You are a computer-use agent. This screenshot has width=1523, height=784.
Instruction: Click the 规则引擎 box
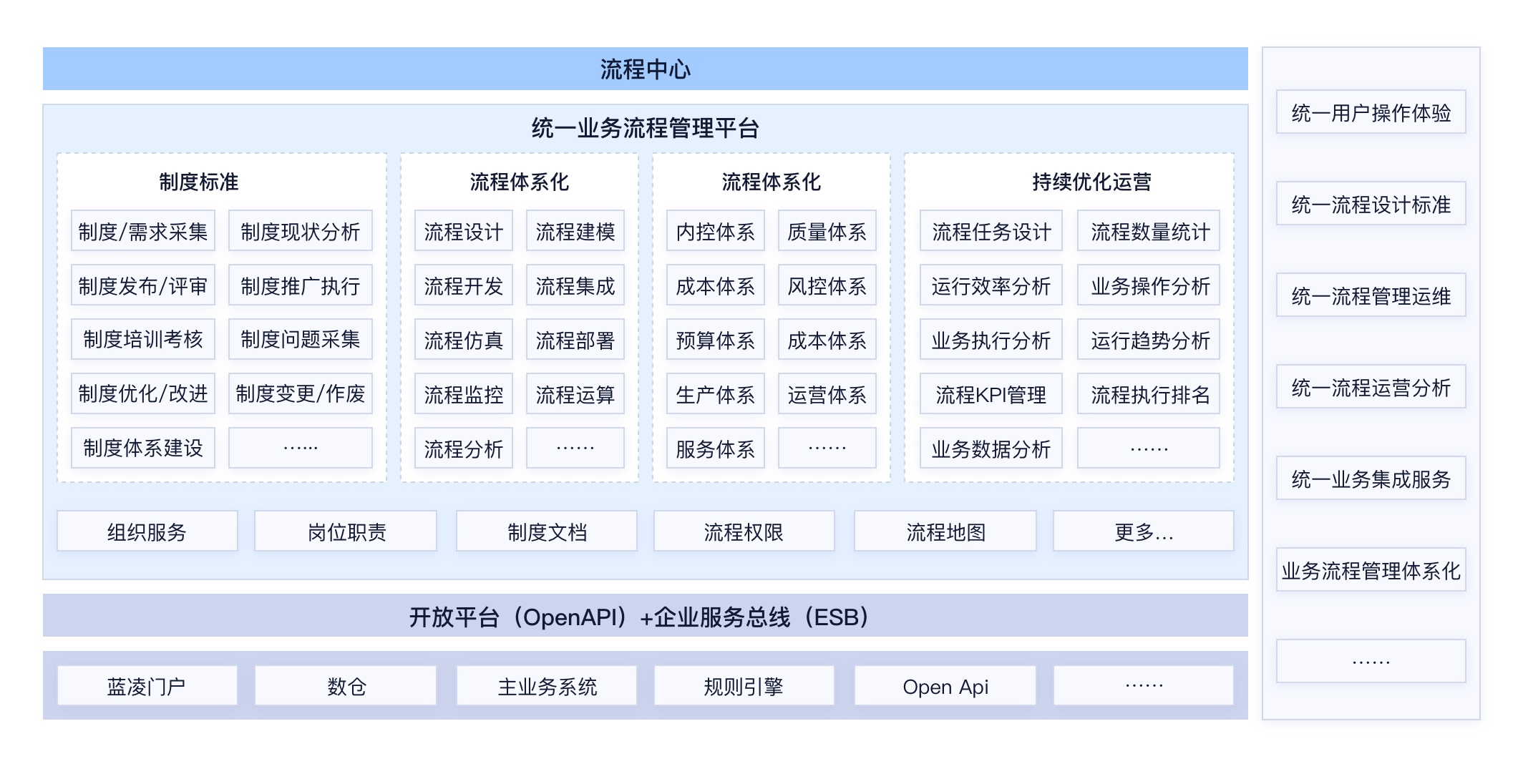tap(744, 685)
